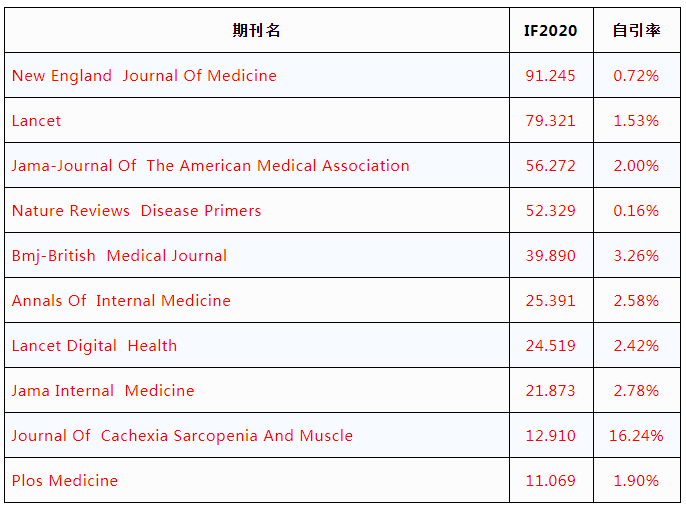Click Lancet Digital Health journal name

point(94,346)
